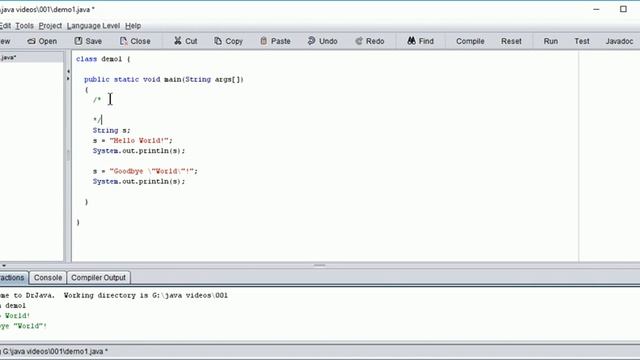
Task: Open the Edit menu
Action: (5, 26)
